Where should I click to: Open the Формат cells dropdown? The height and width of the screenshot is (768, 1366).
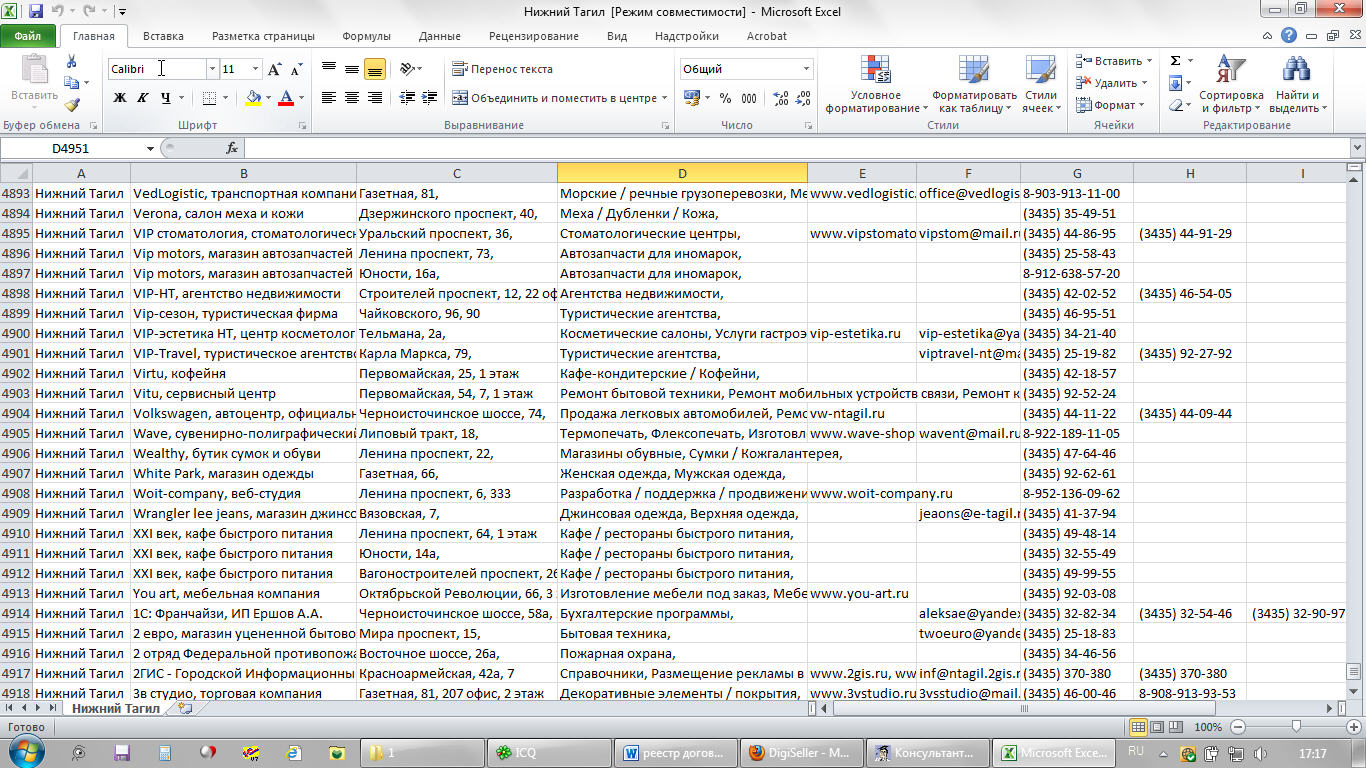pos(1111,105)
